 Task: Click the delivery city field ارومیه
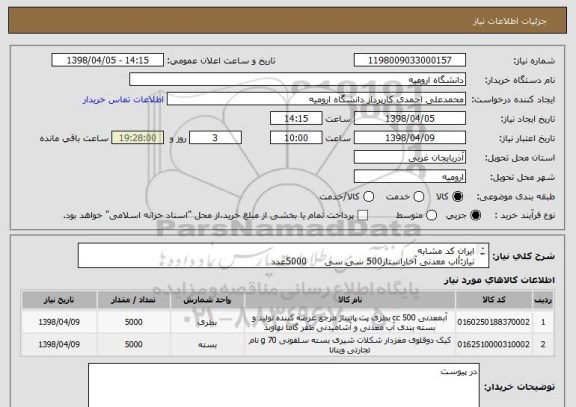410,177
